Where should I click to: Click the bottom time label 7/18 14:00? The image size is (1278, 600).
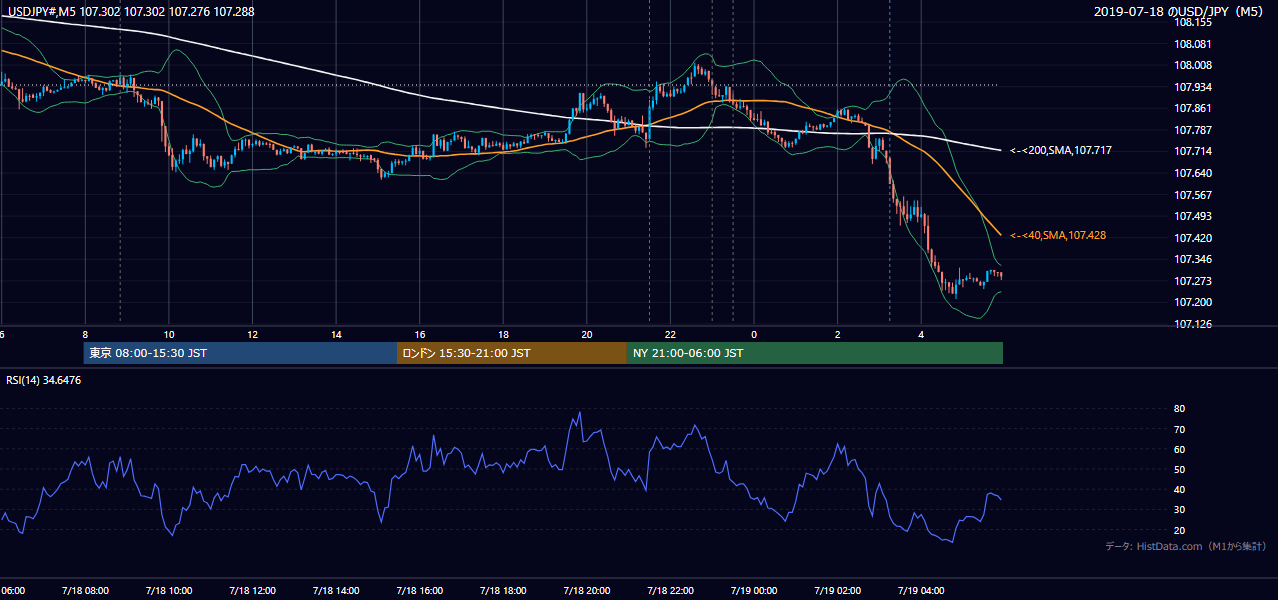click(335, 590)
